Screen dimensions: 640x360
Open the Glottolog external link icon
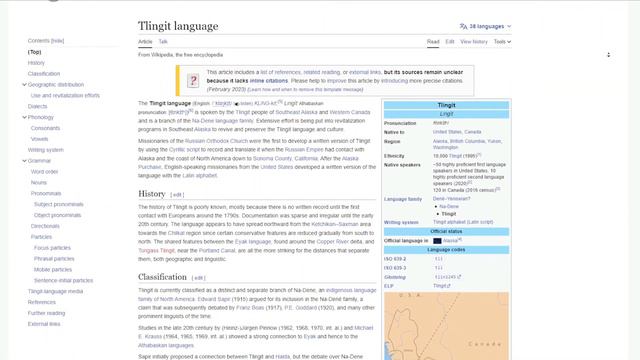point(459,277)
